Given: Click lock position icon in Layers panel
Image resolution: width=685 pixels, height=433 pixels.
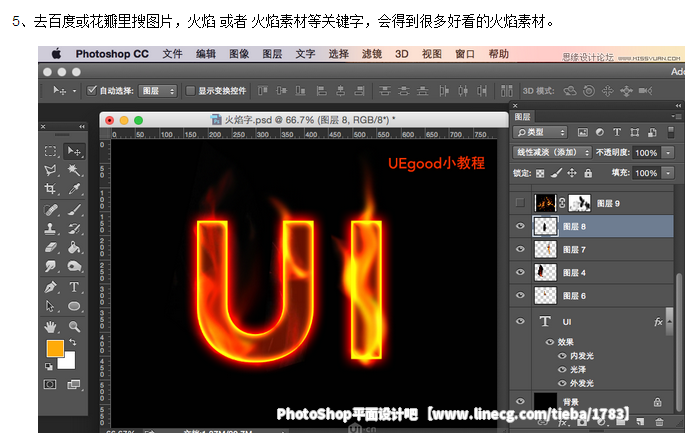Looking at the screenshot, I should [572, 173].
